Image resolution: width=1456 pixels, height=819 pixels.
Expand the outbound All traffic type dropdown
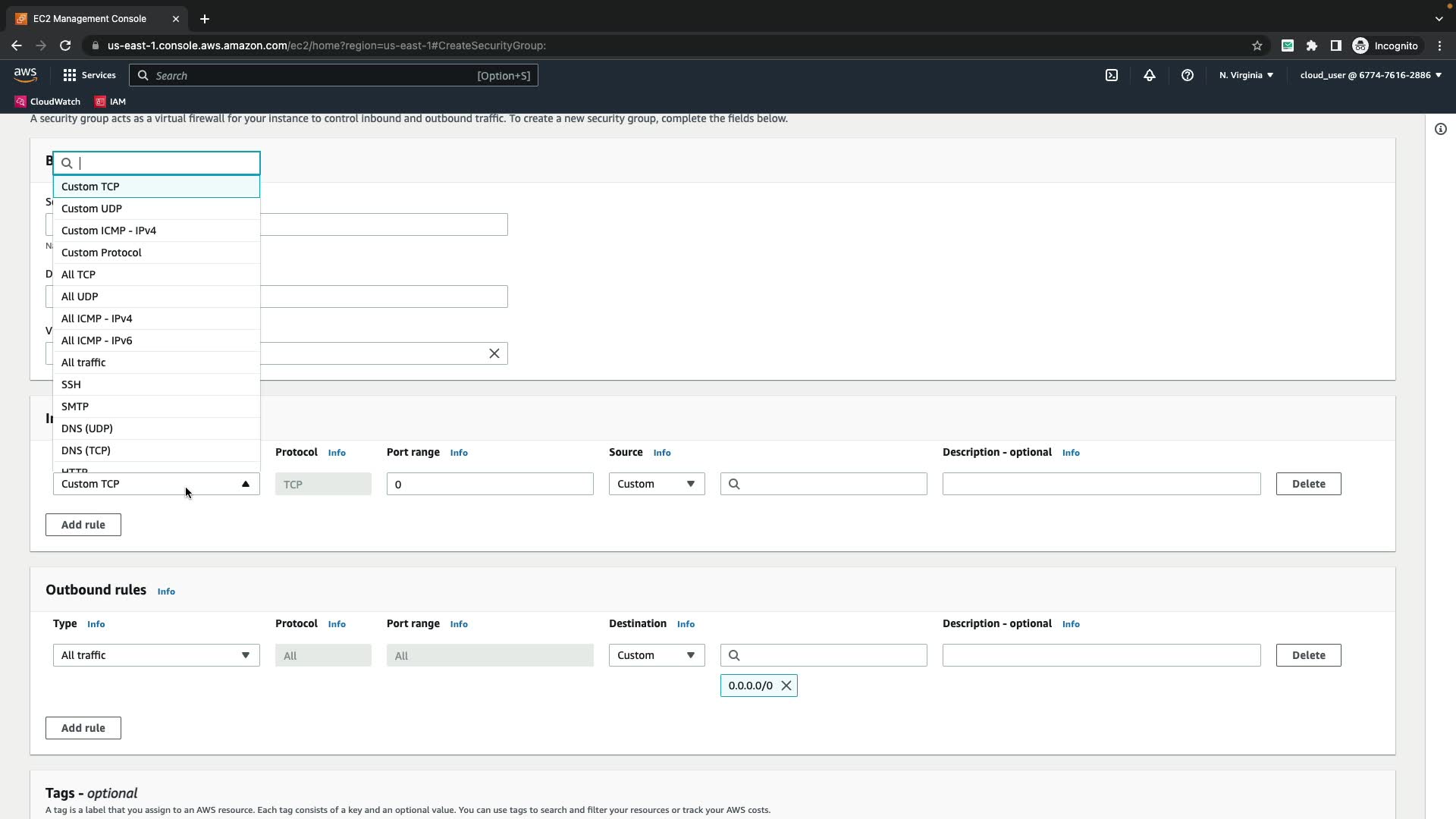pos(156,655)
